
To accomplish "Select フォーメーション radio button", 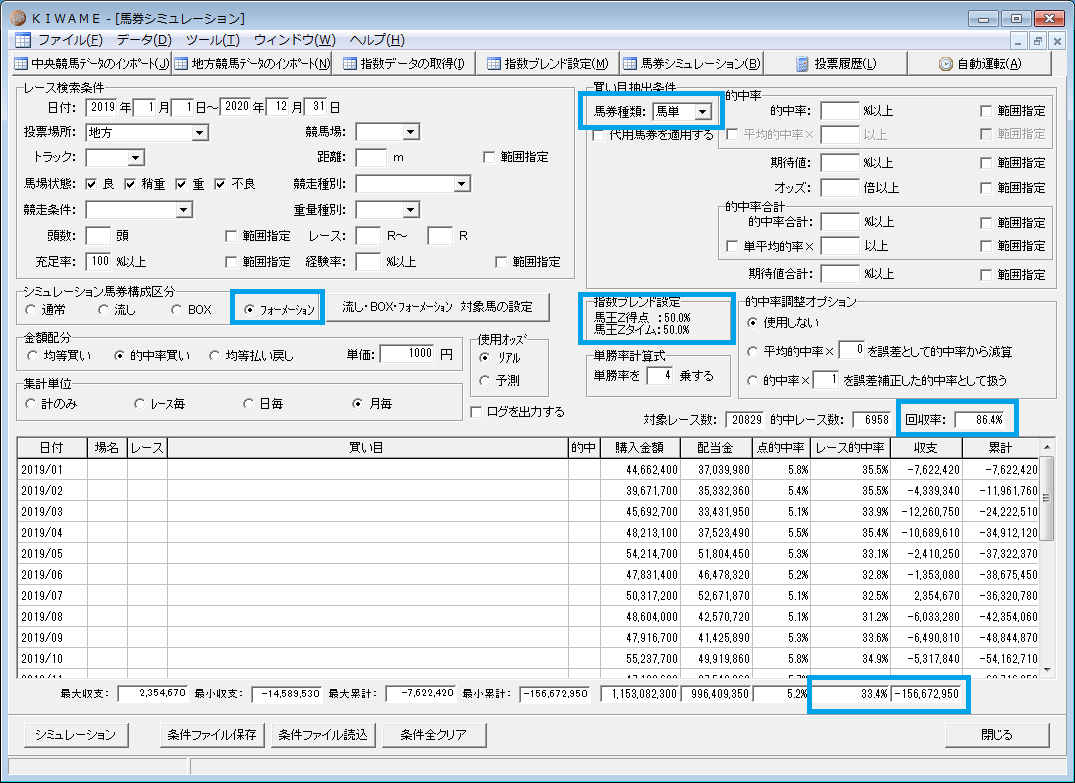I will point(249,310).
